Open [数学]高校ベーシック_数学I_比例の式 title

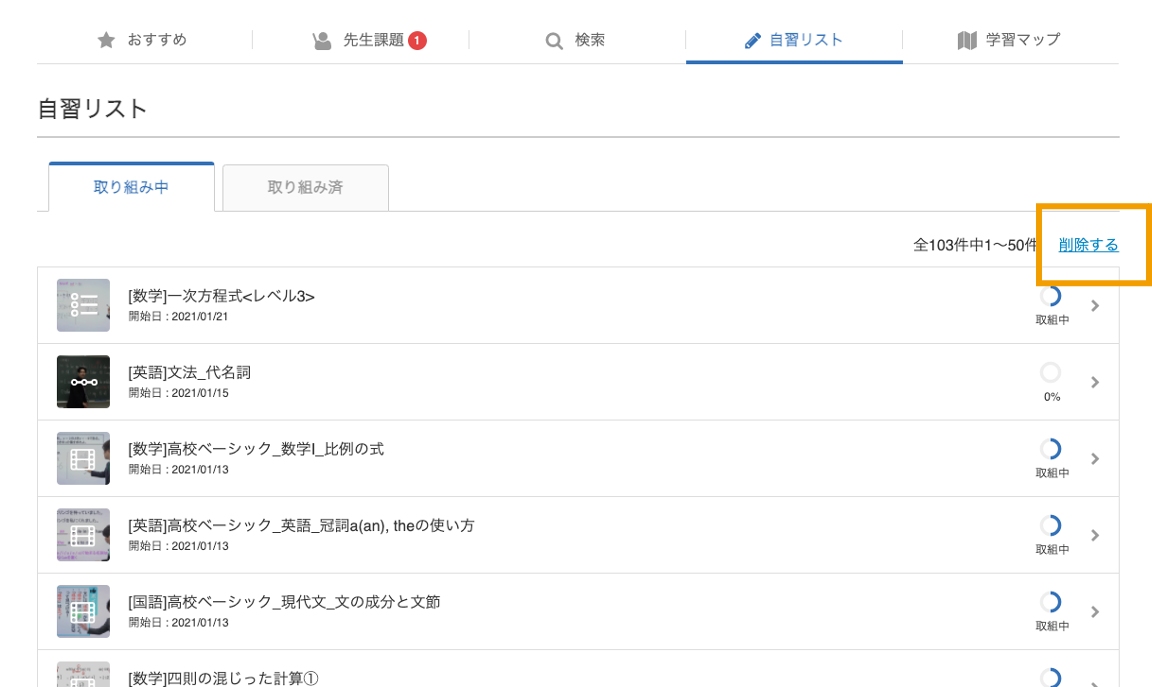256,449
